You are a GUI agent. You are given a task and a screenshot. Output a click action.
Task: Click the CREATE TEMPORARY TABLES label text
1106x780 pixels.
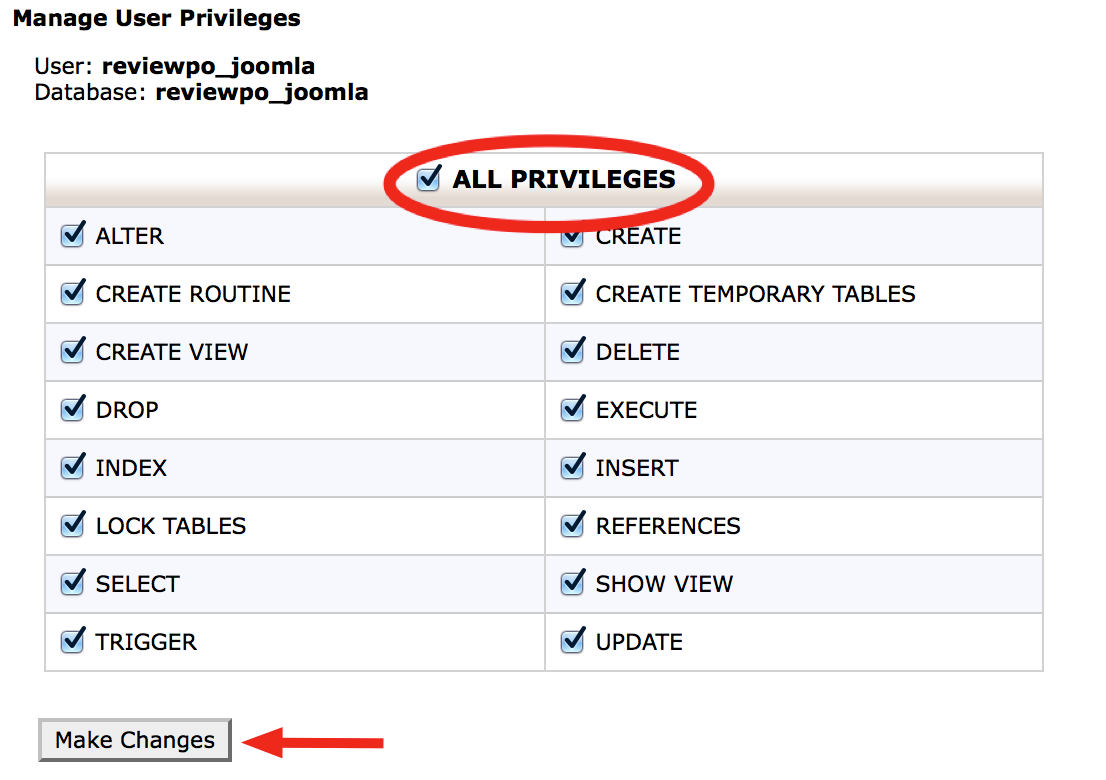point(755,294)
